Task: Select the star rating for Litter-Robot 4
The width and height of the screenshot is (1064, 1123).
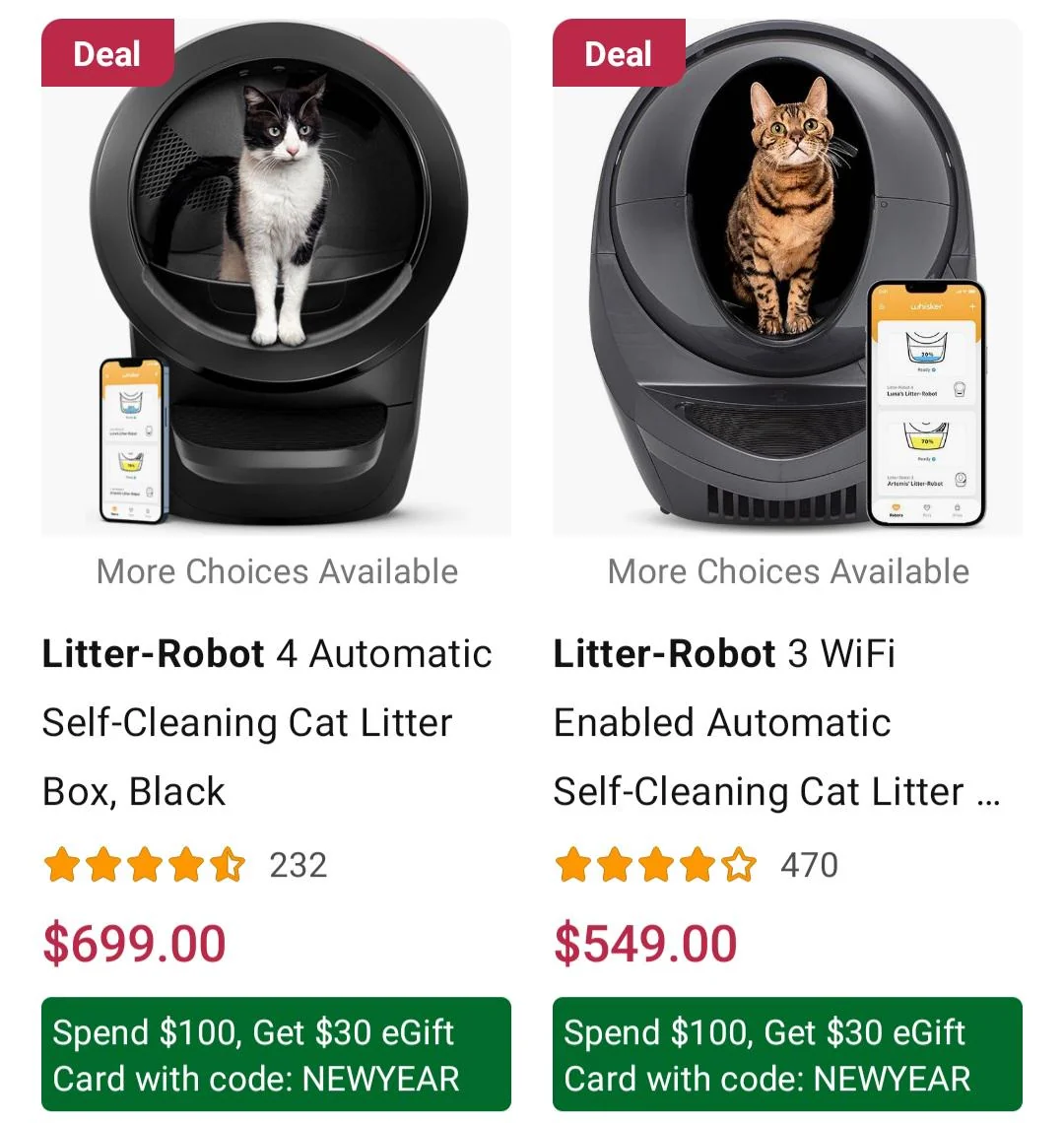Action: tap(143, 865)
